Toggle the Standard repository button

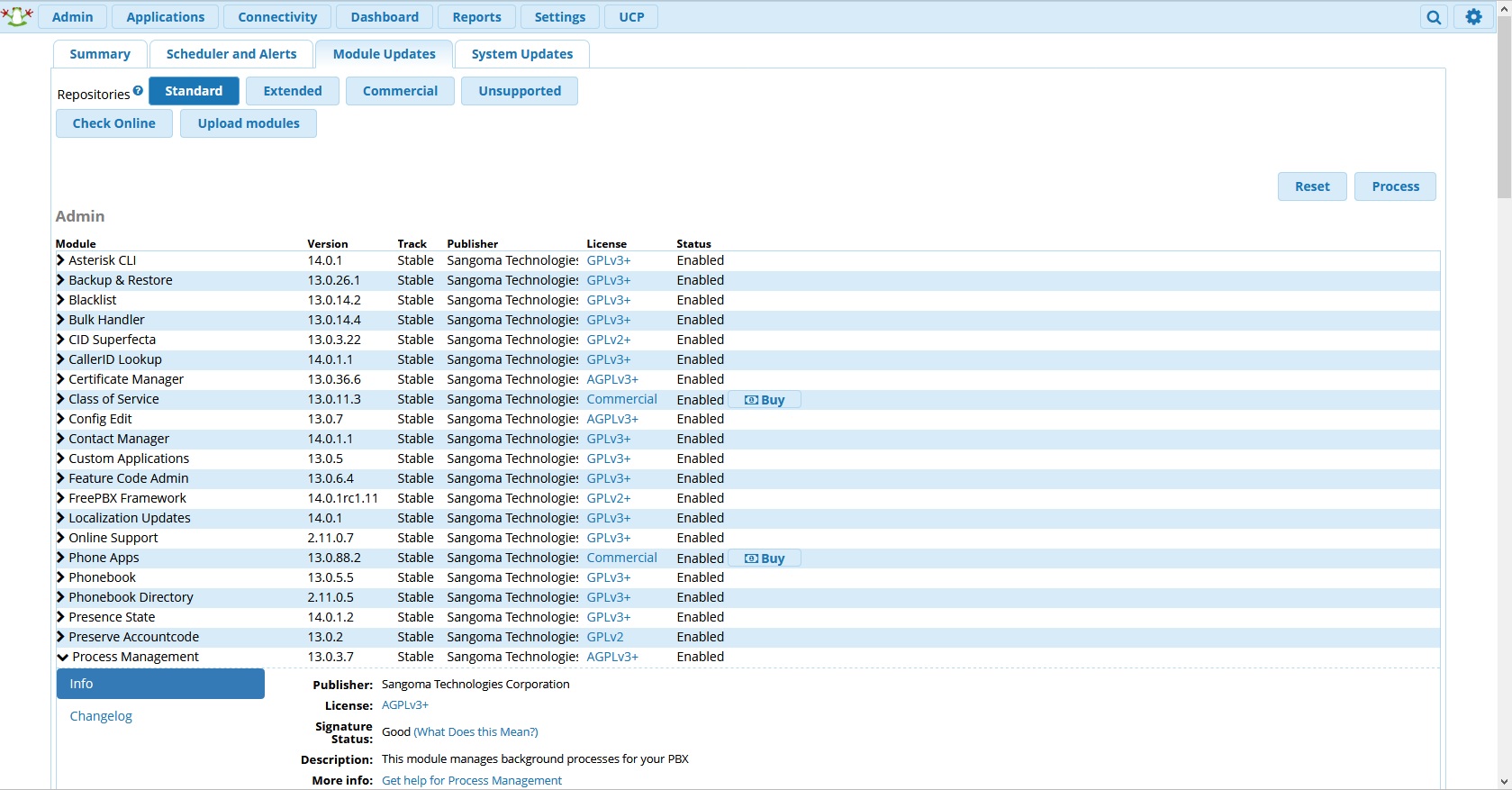pos(194,91)
